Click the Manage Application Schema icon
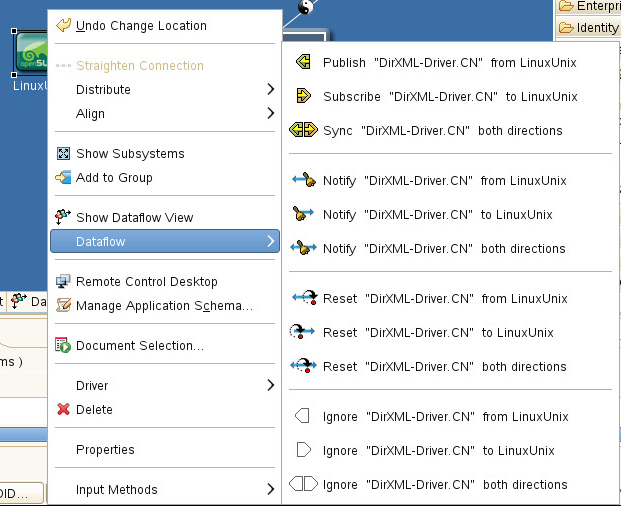Screen dimensions: 621x506 [63, 305]
